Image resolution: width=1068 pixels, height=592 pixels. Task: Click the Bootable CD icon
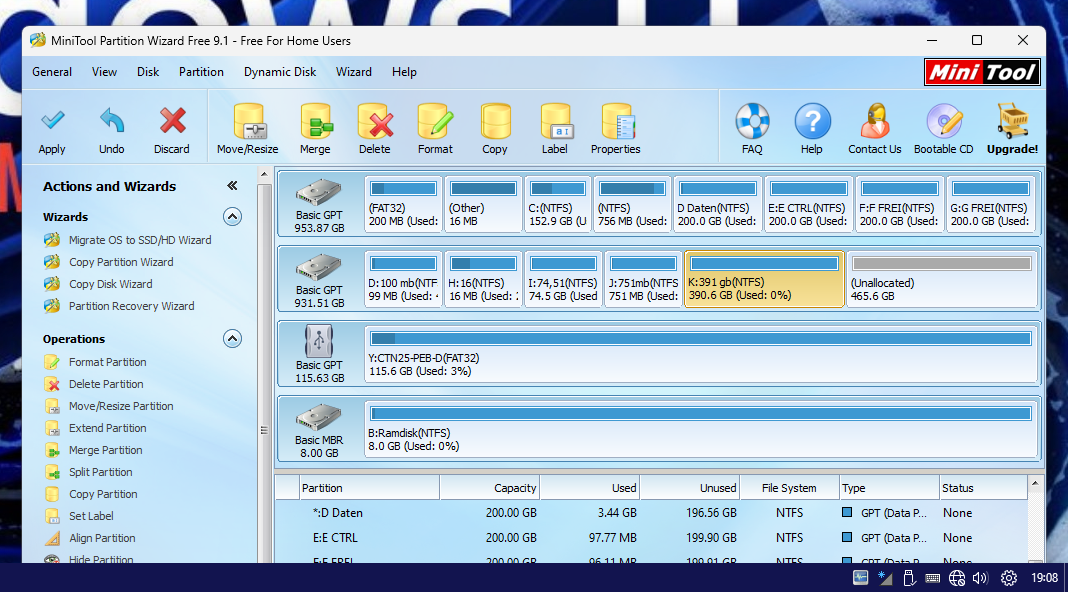pyautogui.click(x=944, y=121)
